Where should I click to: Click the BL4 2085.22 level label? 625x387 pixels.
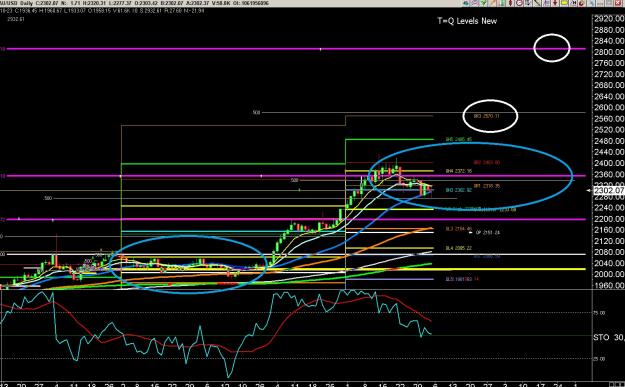458,248
